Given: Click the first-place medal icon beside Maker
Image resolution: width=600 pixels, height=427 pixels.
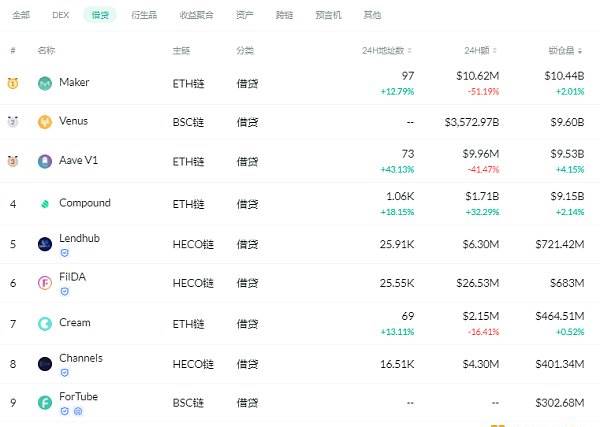Looking at the screenshot, I should [x=13, y=83].
